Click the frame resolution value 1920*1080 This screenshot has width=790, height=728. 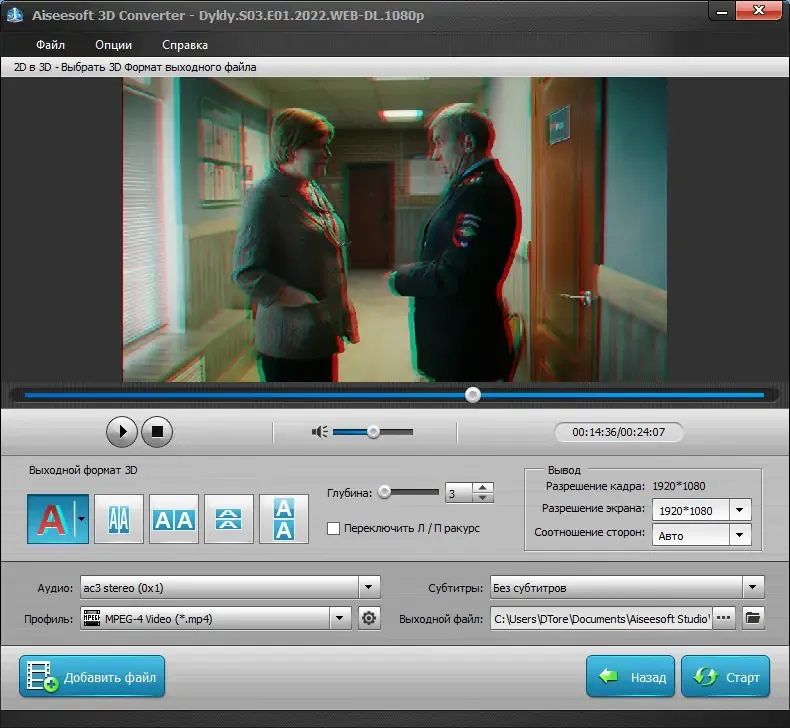pos(679,486)
